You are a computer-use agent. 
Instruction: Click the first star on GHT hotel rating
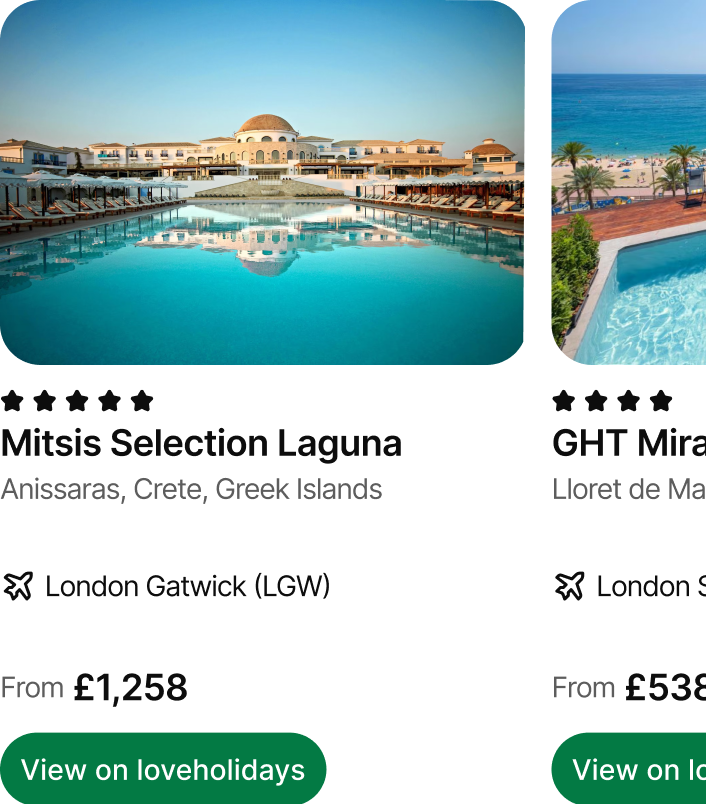(x=564, y=401)
